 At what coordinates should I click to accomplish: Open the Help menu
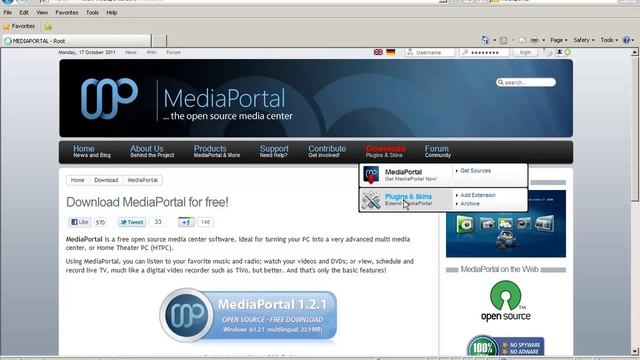pos(111,13)
